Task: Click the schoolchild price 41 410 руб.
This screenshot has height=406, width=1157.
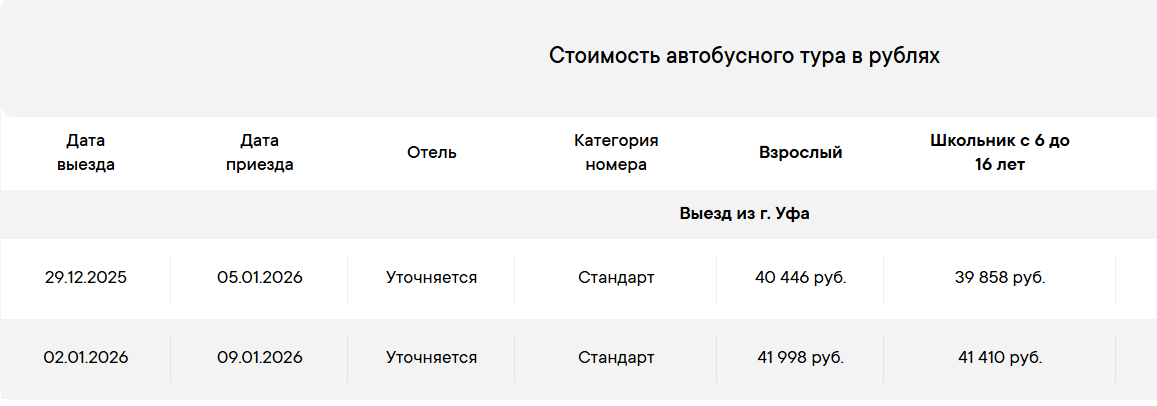Action: click(x=999, y=357)
